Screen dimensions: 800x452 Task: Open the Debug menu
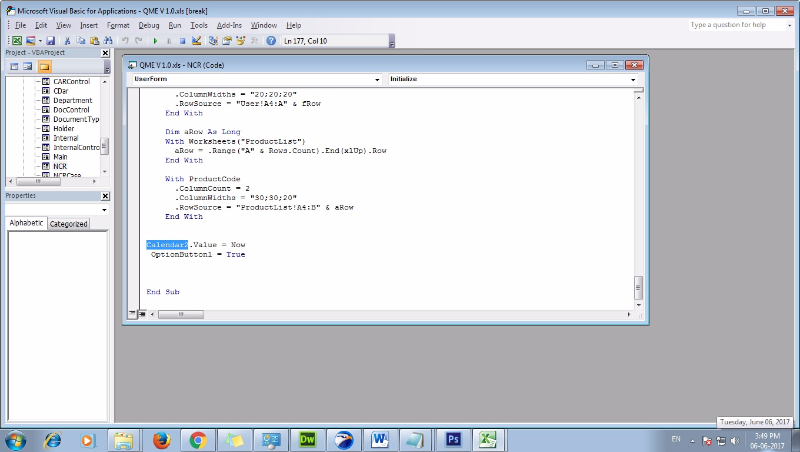click(148, 24)
